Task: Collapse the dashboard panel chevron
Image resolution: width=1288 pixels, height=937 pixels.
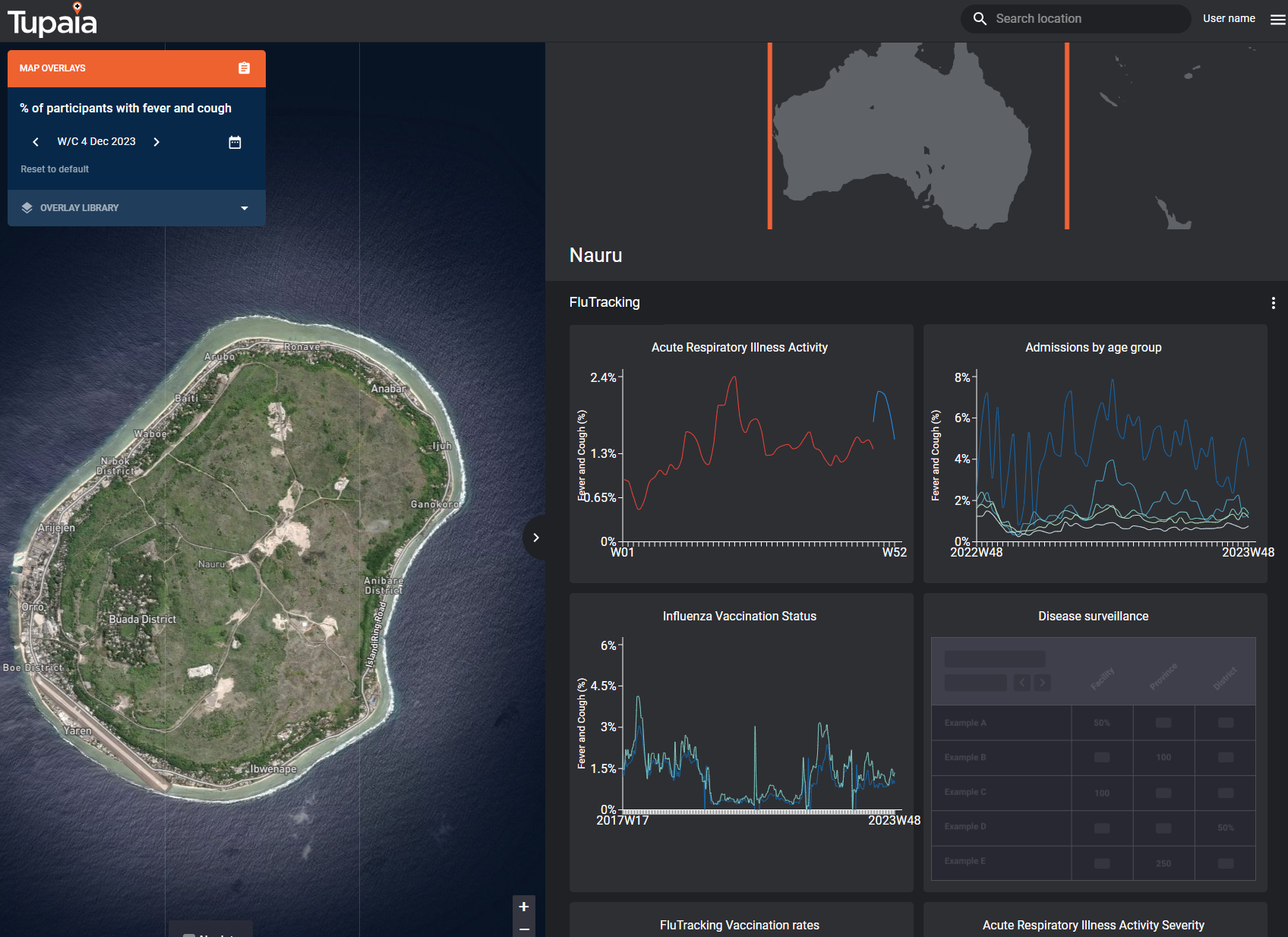Action: pos(535,538)
